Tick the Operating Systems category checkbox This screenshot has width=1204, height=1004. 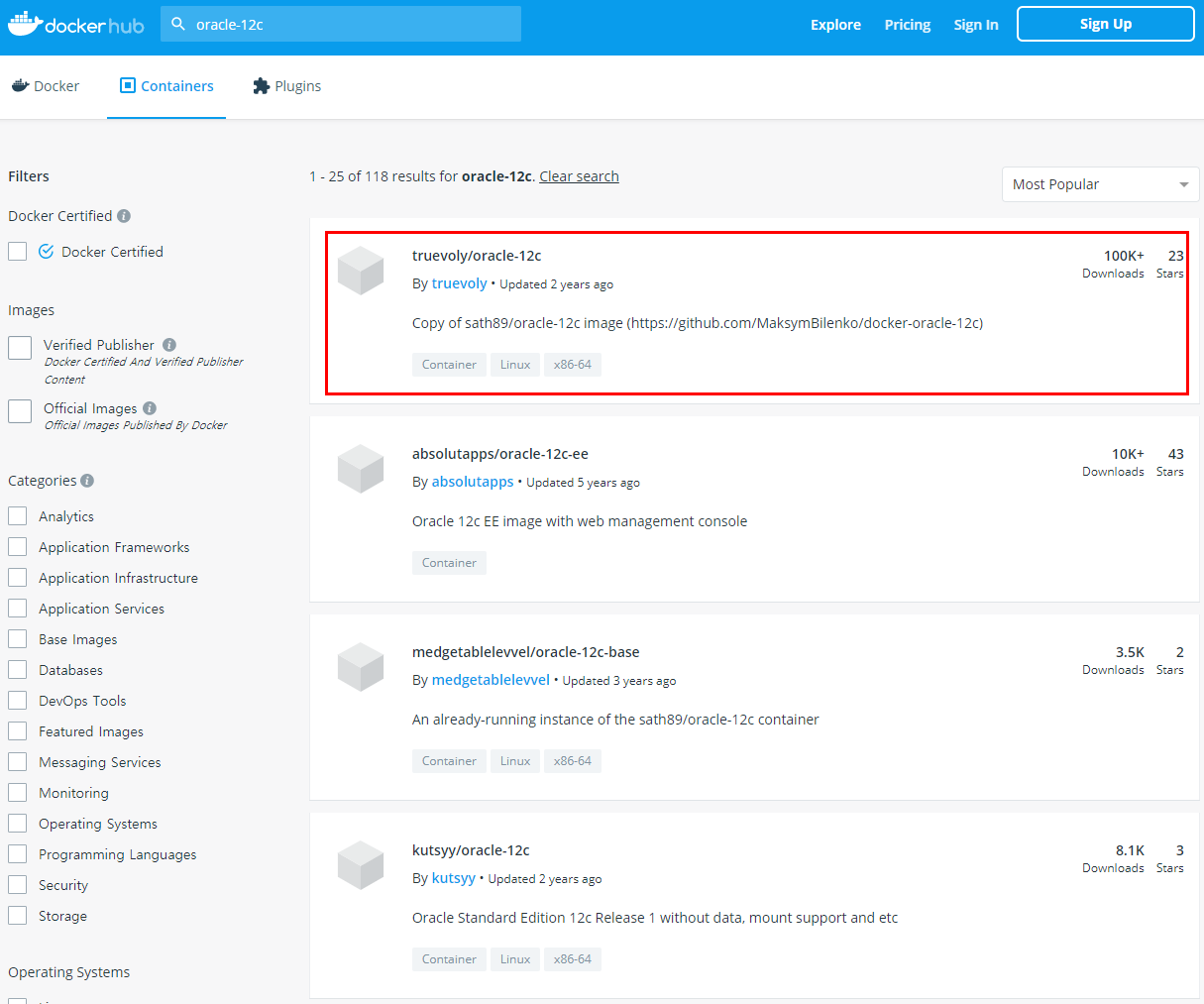point(17,824)
